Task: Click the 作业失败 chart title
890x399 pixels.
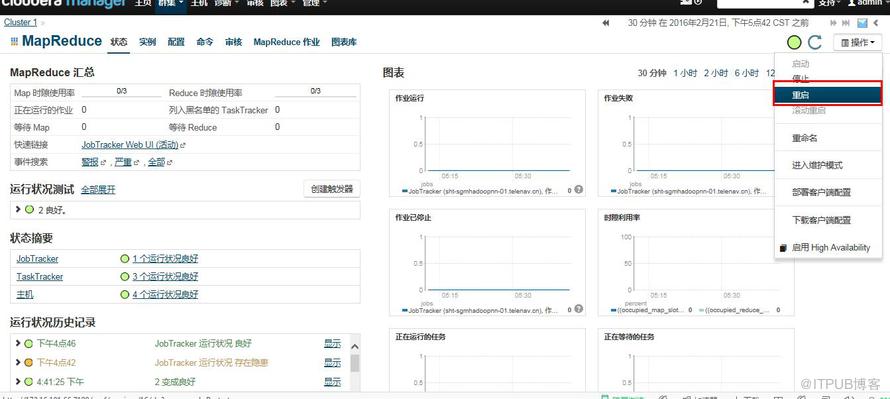Action: [619, 98]
